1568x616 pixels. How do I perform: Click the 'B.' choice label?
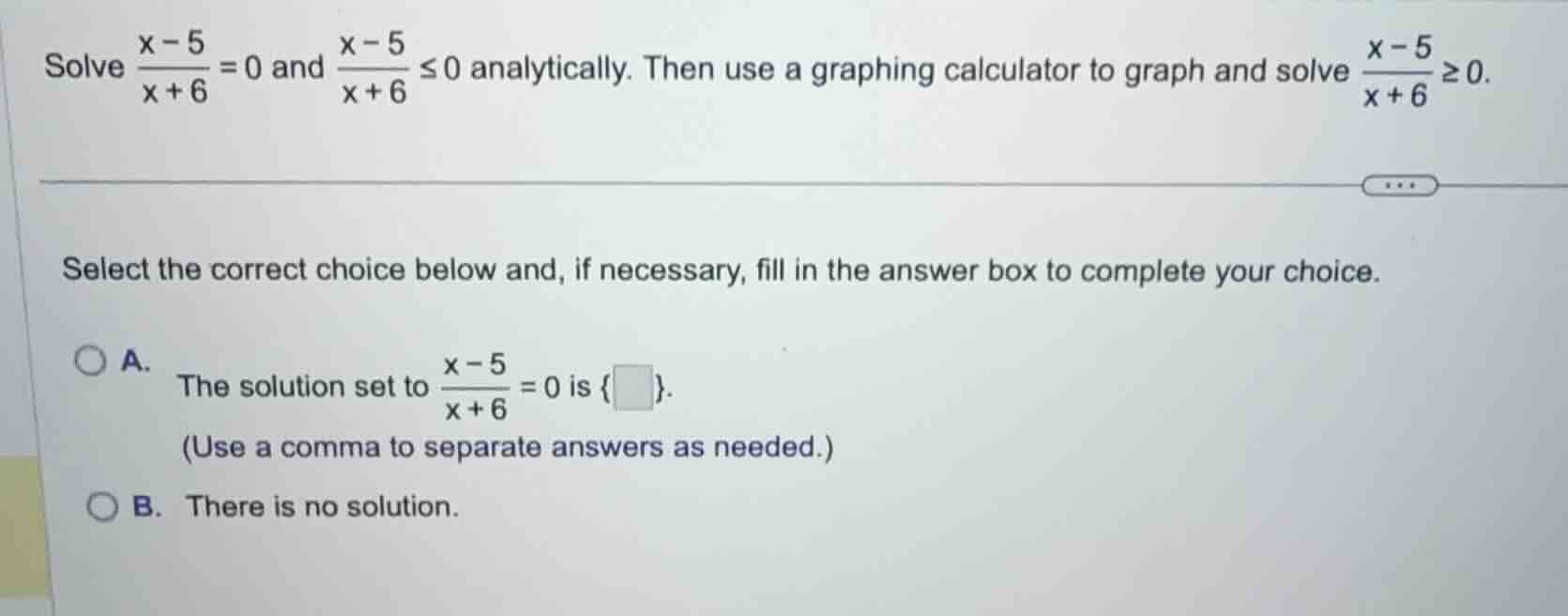click(x=147, y=506)
